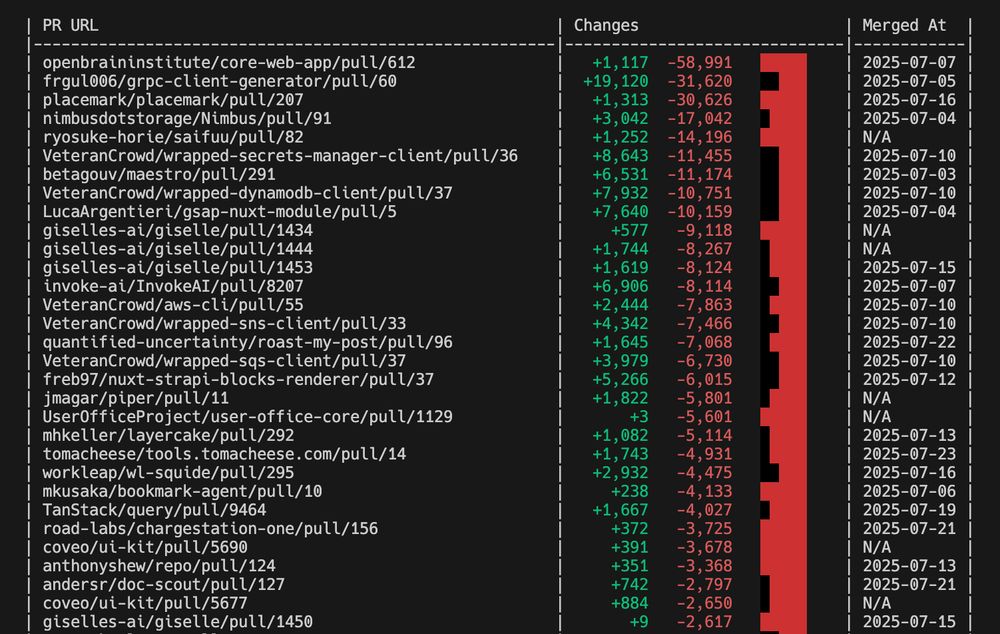Click the -14,196 deletions value
Screen dimensions: 1000x634
tap(700, 137)
